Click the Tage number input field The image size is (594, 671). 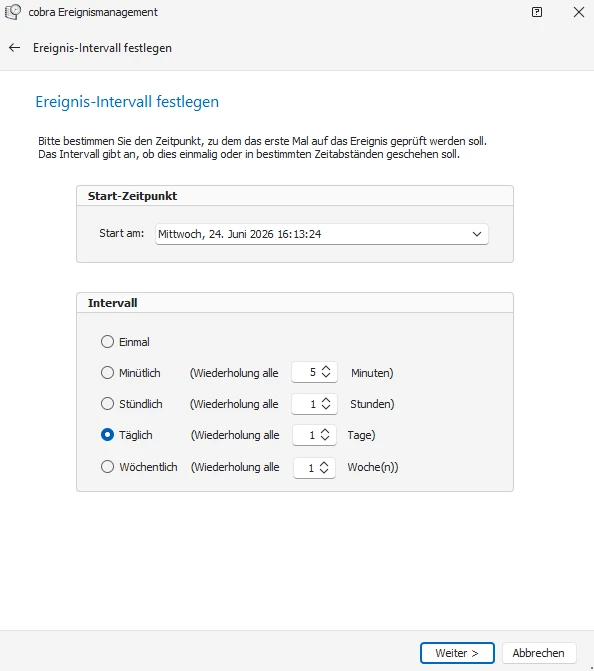(314, 435)
